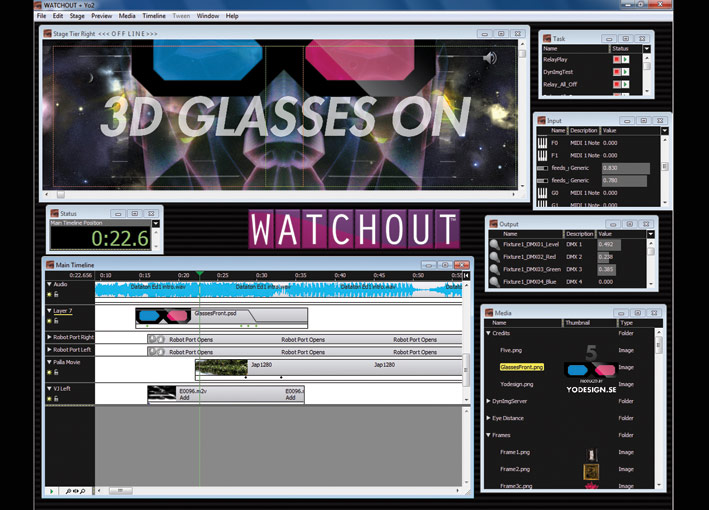Play the Main Timeline with the green arrow
Viewport: 709px width, 510px height.
pyautogui.click(x=52, y=491)
